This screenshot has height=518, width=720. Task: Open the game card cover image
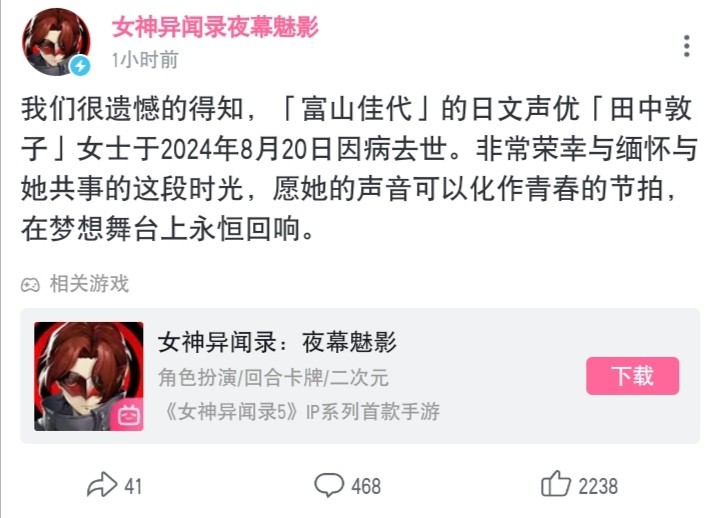tap(89, 376)
